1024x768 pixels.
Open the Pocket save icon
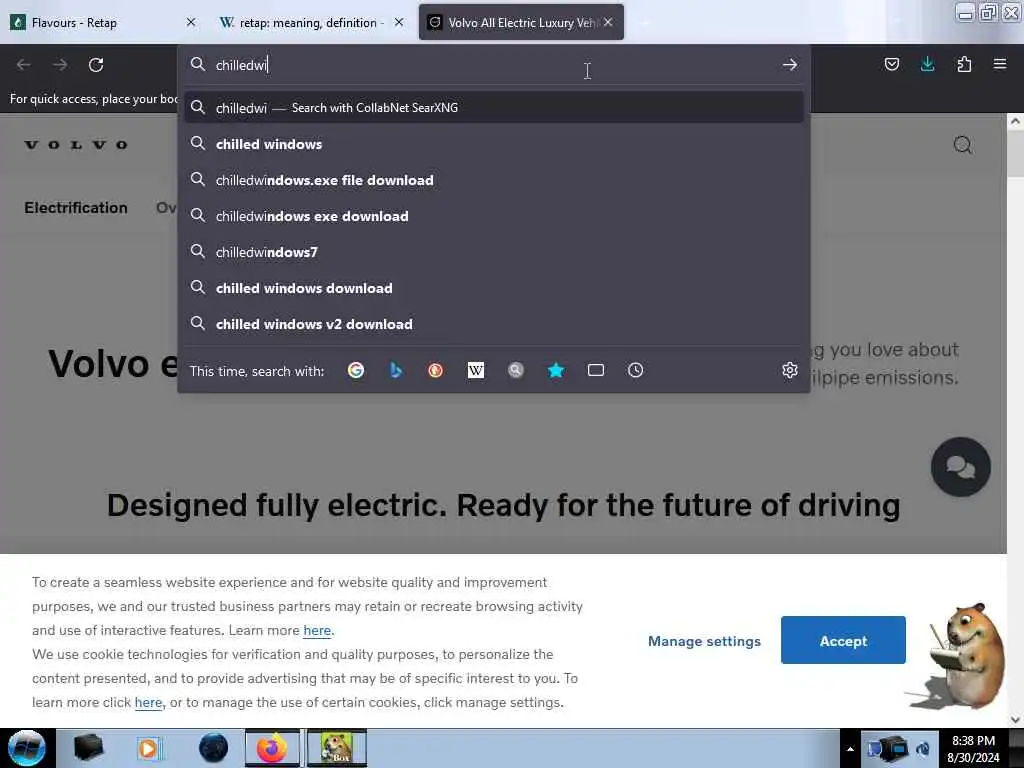[x=891, y=64]
